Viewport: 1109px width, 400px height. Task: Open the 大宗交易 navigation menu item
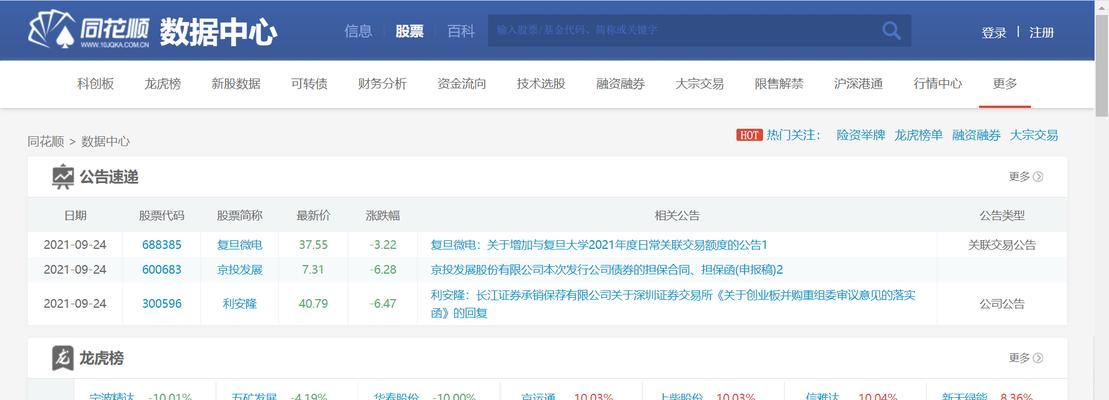699,83
